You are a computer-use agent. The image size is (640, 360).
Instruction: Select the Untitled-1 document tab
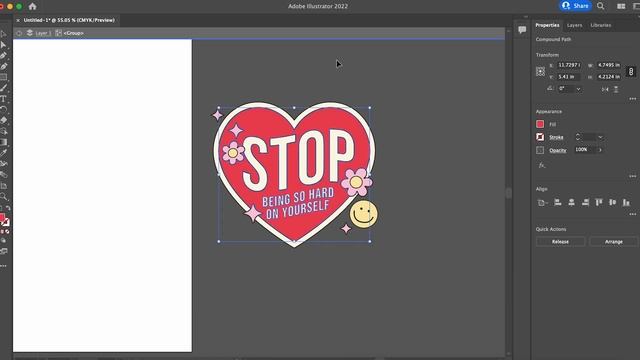click(x=69, y=20)
